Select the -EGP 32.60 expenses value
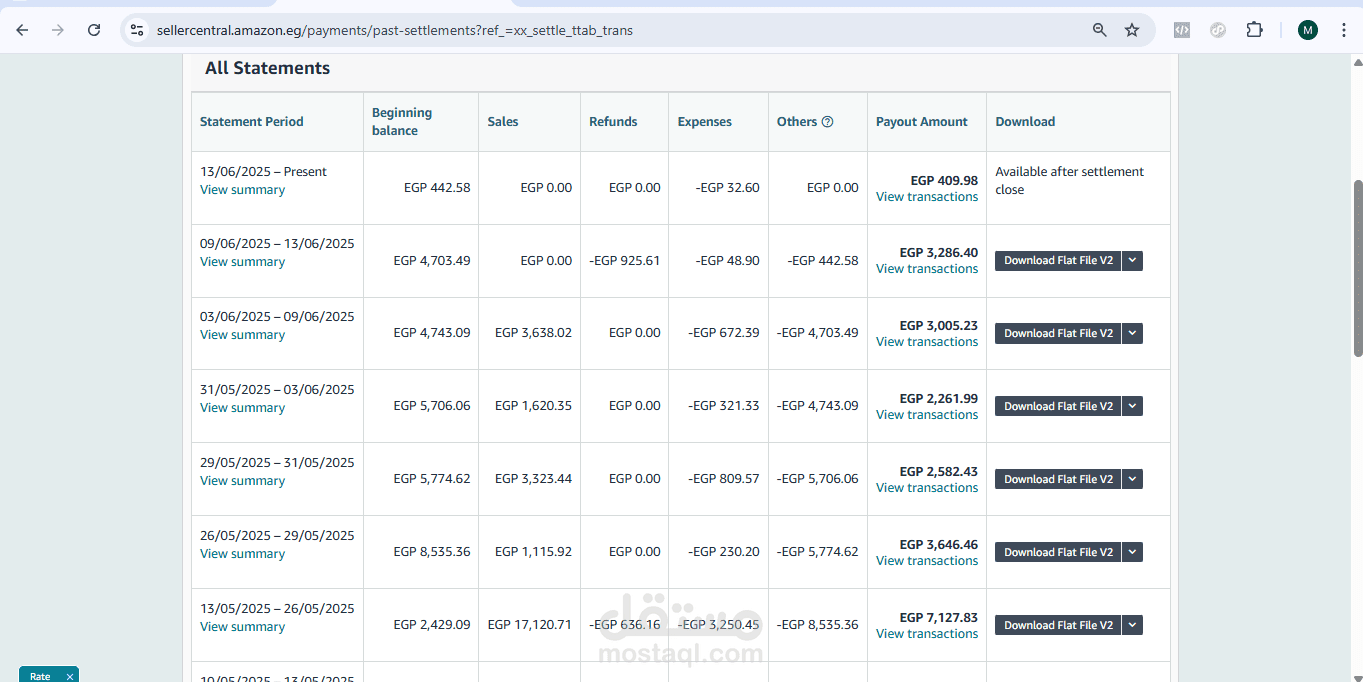The width and height of the screenshot is (1363, 682). tap(727, 188)
